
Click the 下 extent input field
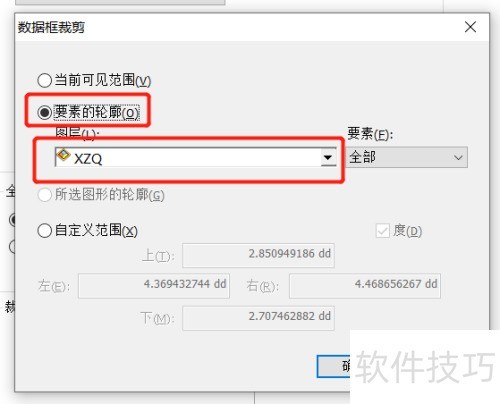tap(258, 318)
